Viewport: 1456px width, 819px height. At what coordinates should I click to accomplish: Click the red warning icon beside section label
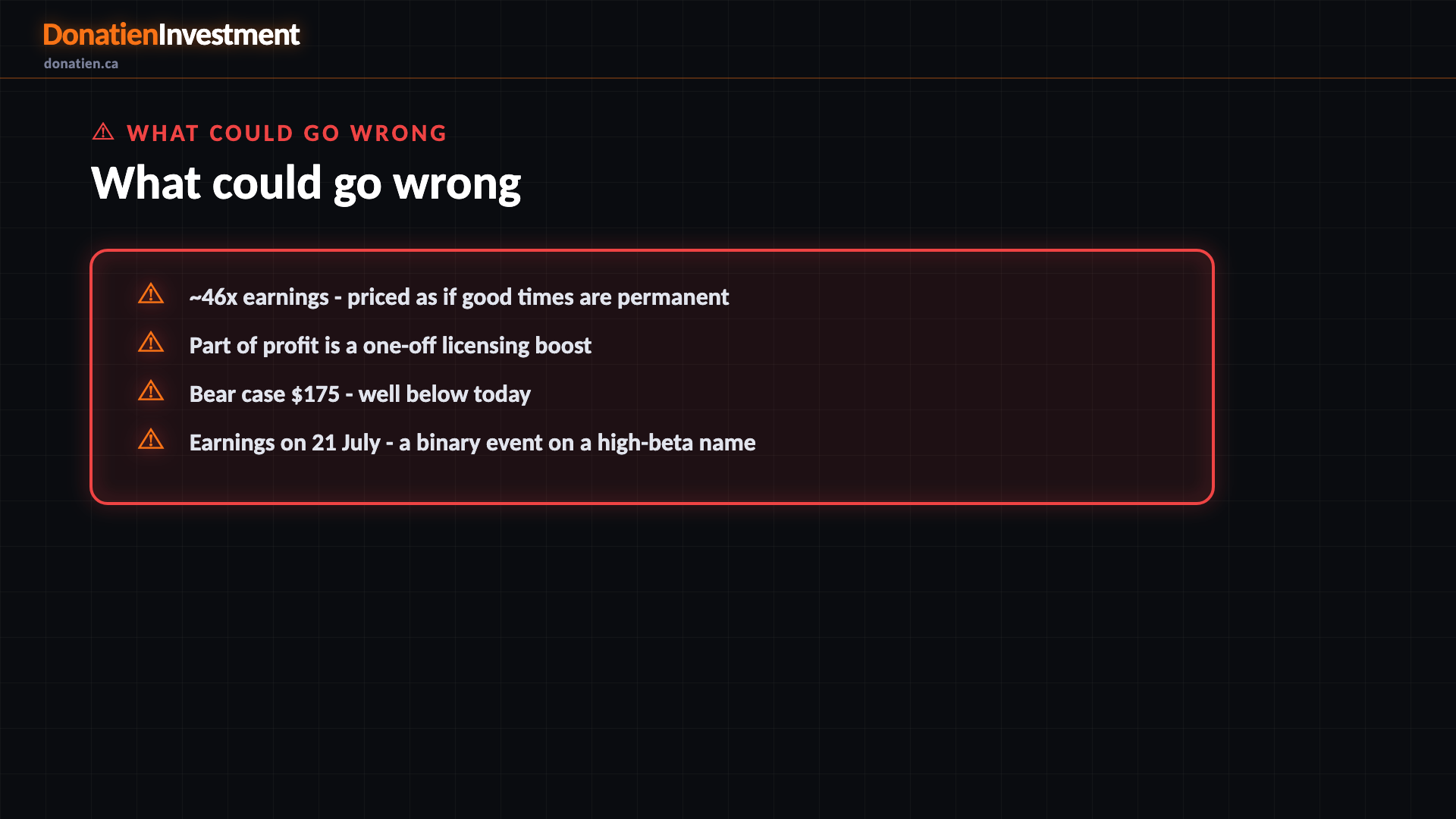pyautogui.click(x=103, y=132)
